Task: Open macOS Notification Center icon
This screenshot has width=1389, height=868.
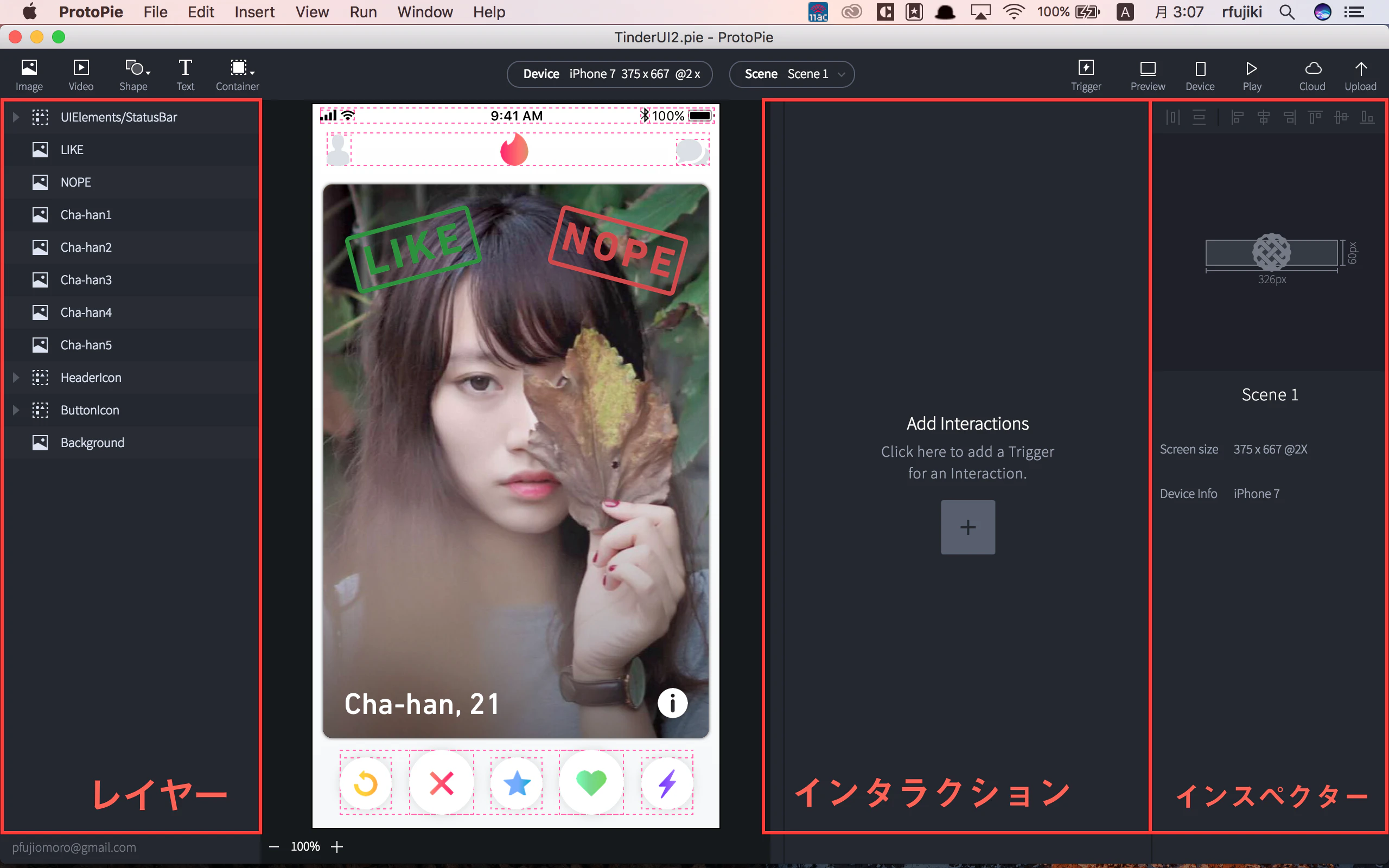Action: click(1355, 12)
